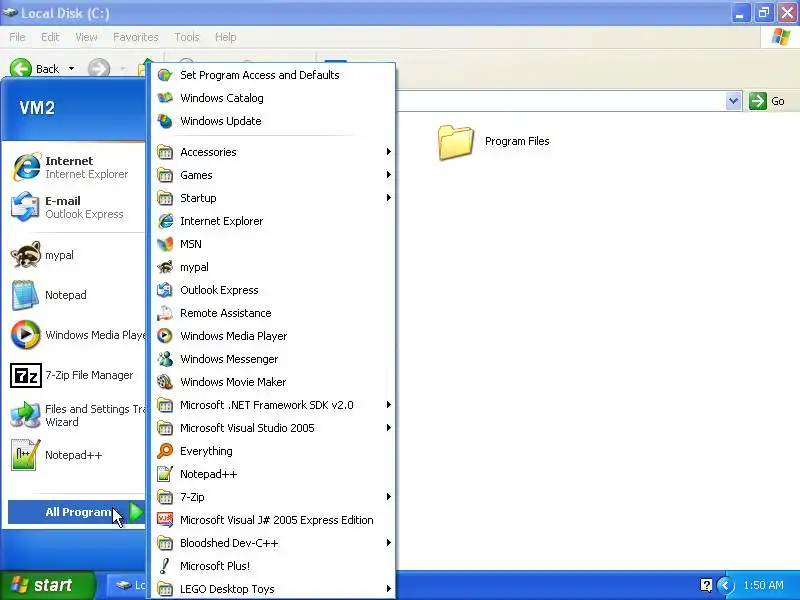Launch Microsoft Visual J# 2005 Express Edition
The image size is (800, 600).
tap(271, 520)
